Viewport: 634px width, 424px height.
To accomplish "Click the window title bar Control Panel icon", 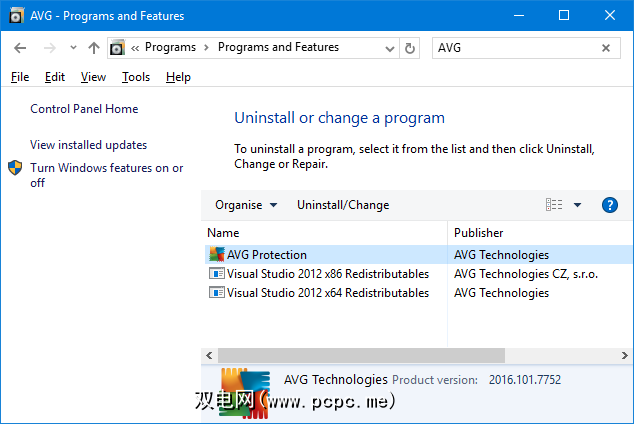I will point(17,16).
